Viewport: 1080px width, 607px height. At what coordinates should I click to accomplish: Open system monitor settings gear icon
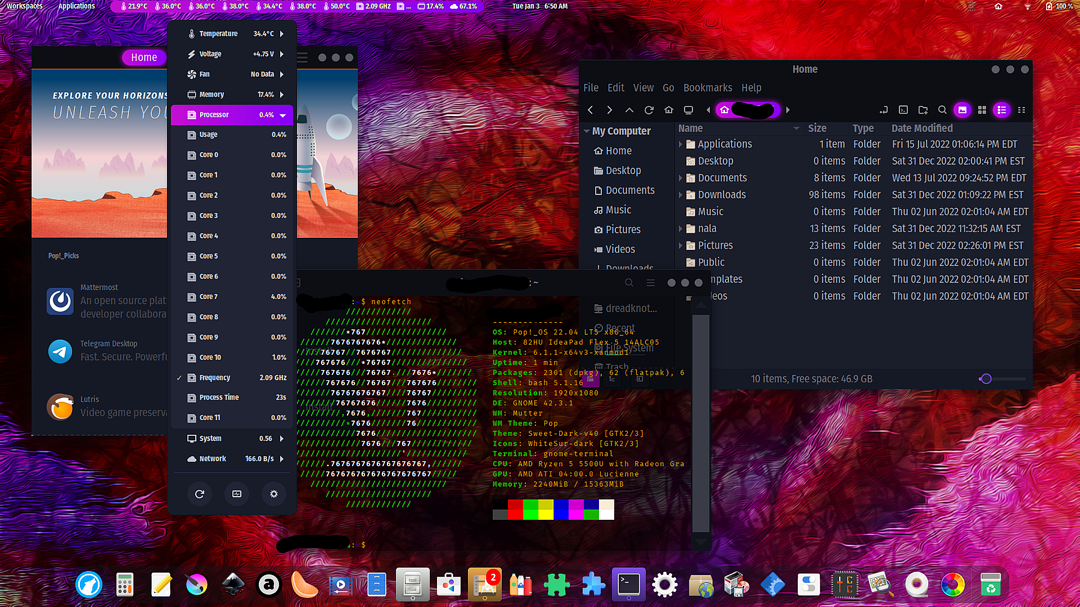[274, 494]
